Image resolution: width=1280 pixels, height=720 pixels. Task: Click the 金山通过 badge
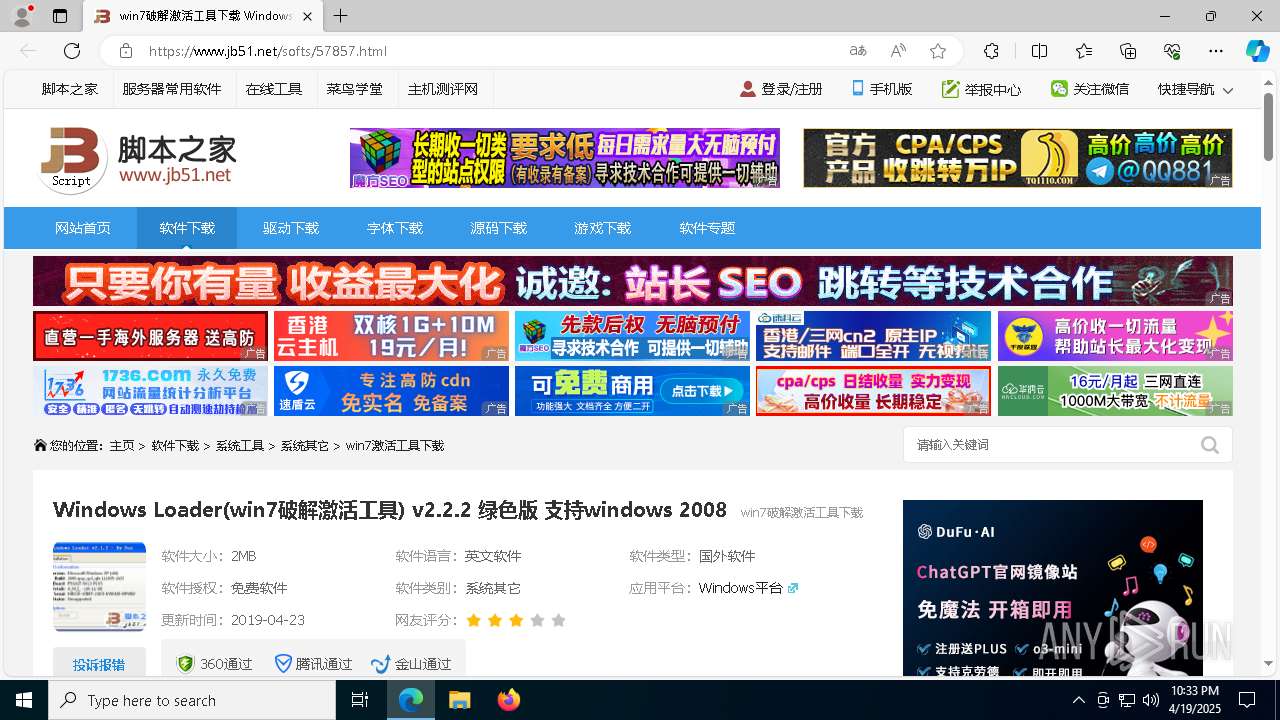(x=410, y=664)
